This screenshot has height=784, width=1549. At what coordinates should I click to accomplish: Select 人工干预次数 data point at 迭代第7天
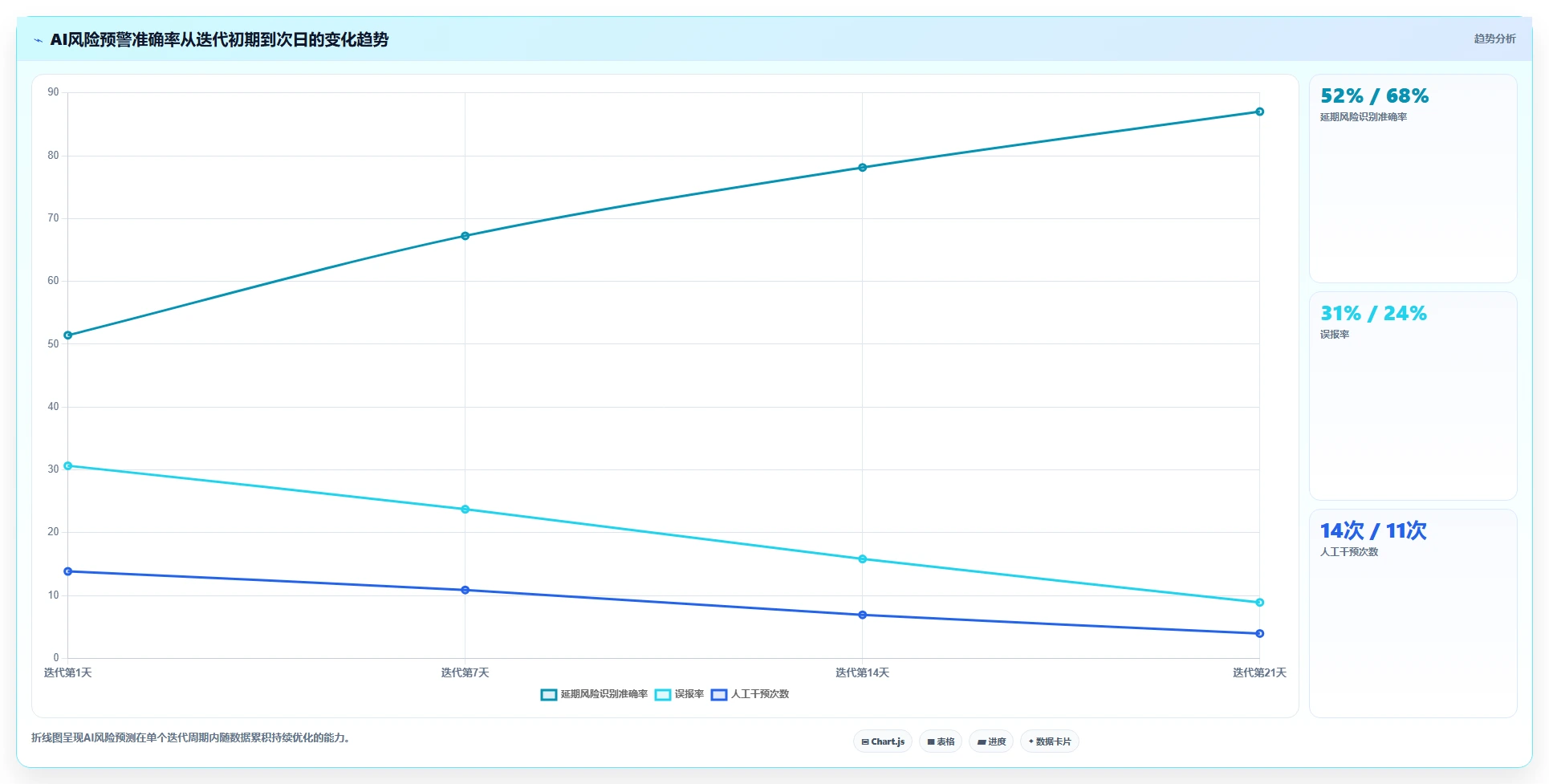pos(466,591)
